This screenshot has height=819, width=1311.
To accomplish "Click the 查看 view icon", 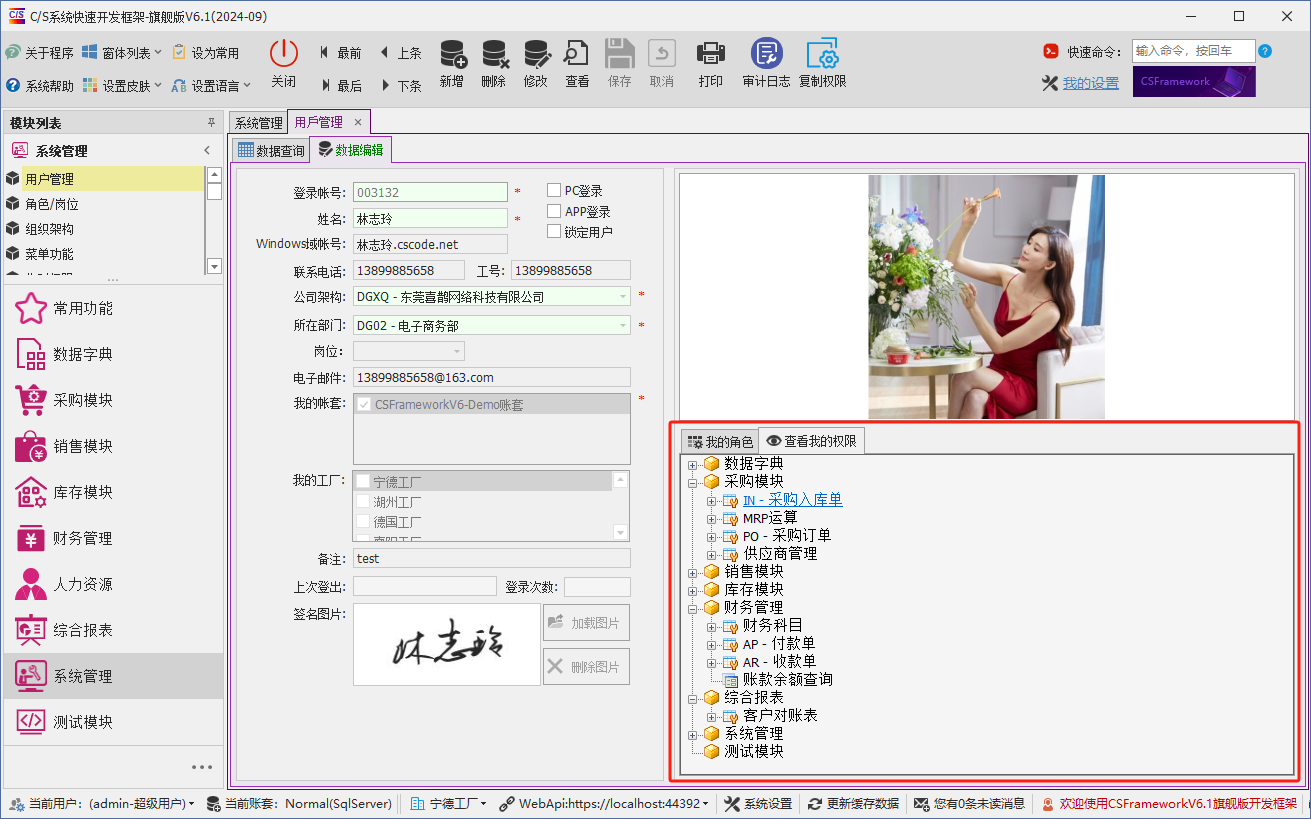I will (x=577, y=53).
